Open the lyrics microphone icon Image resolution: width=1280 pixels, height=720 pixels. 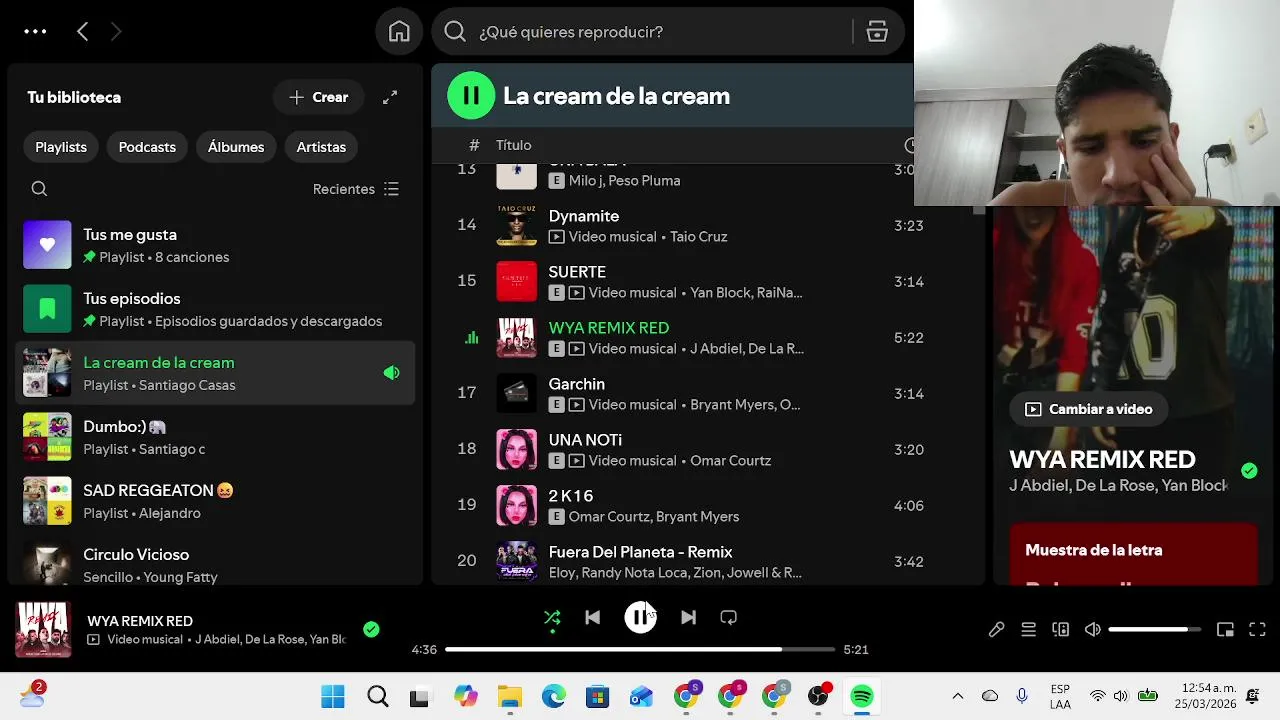(x=996, y=629)
